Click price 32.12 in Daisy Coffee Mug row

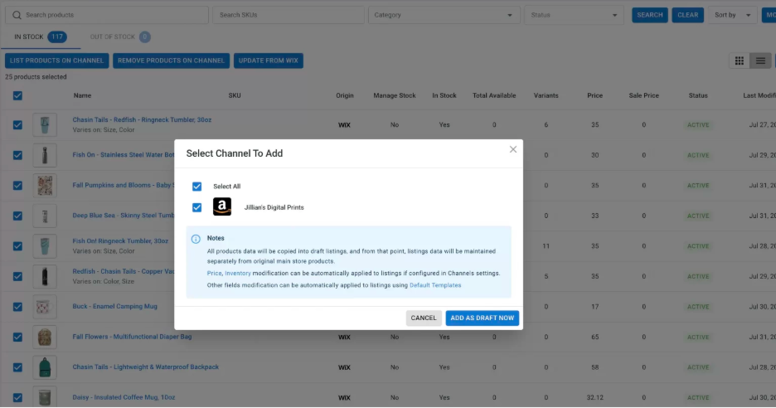tap(595, 398)
